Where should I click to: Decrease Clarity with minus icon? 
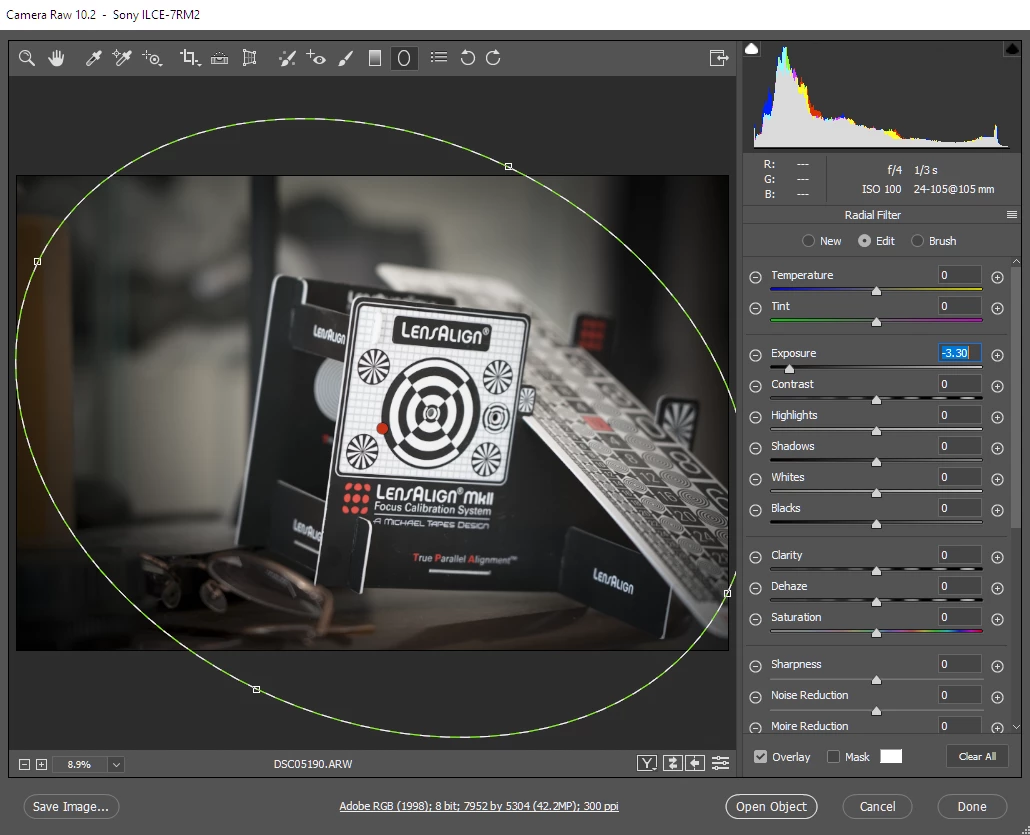pyautogui.click(x=755, y=557)
